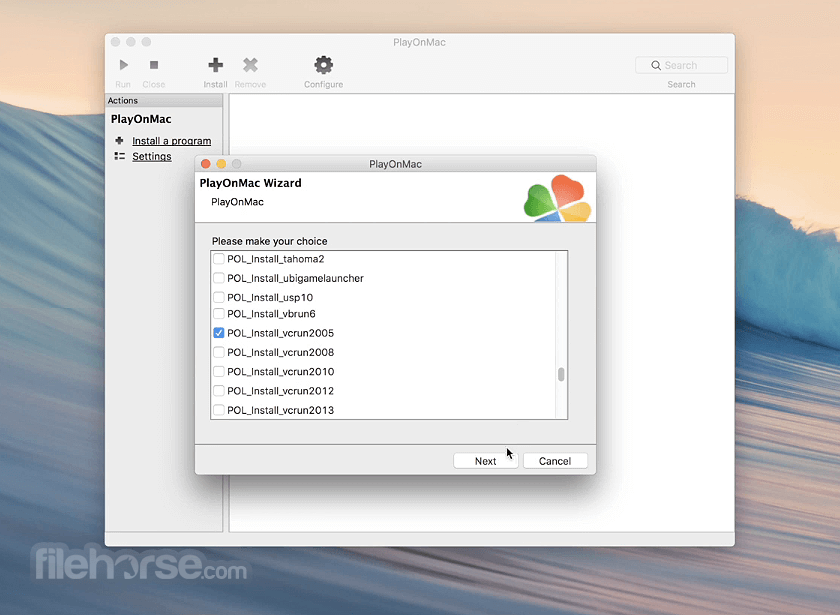Click the Close stop icon in toolbar
The height and width of the screenshot is (615, 840).
pyautogui.click(x=154, y=65)
